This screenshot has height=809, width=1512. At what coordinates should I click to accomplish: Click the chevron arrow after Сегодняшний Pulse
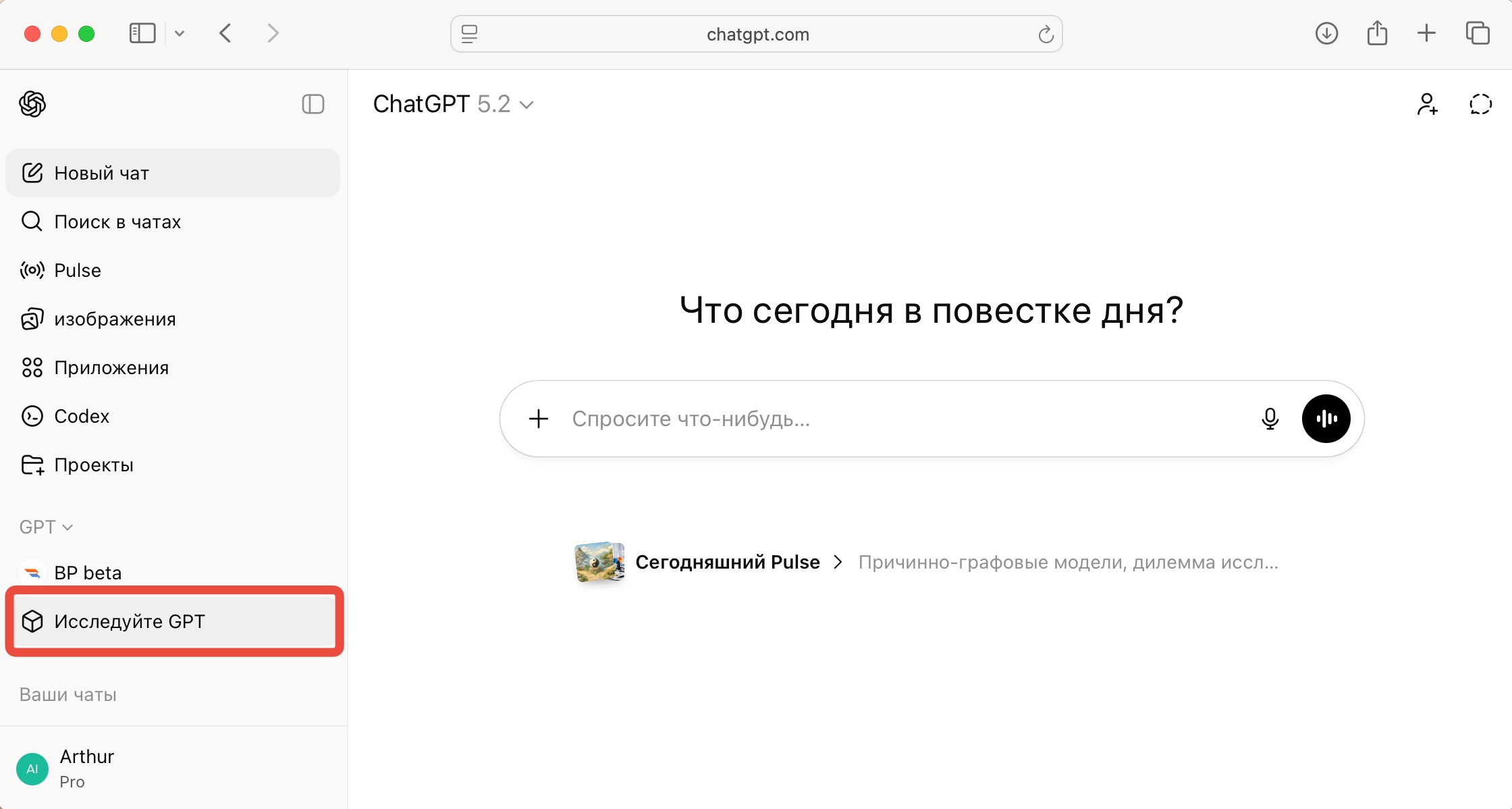pyautogui.click(x=838, y=562)
